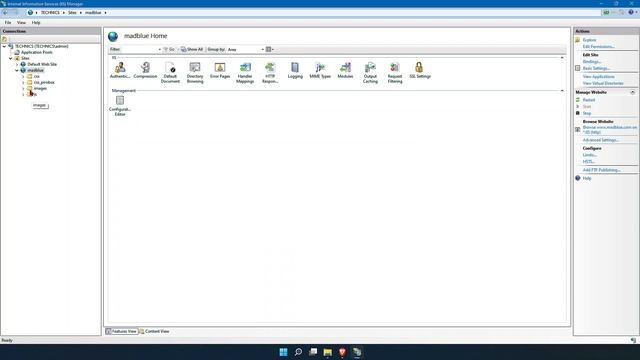Switch to the Content View tab
The height and width of the screenshot is (360, 640).
click(154, 331)
